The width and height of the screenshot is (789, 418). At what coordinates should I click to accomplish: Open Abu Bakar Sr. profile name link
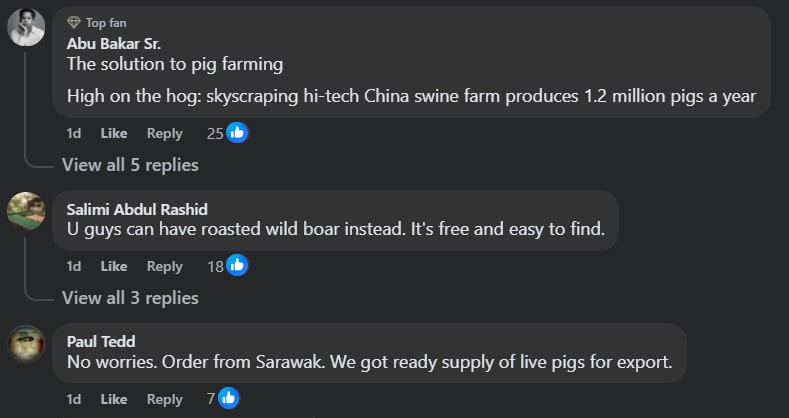(x=113, y=43)
